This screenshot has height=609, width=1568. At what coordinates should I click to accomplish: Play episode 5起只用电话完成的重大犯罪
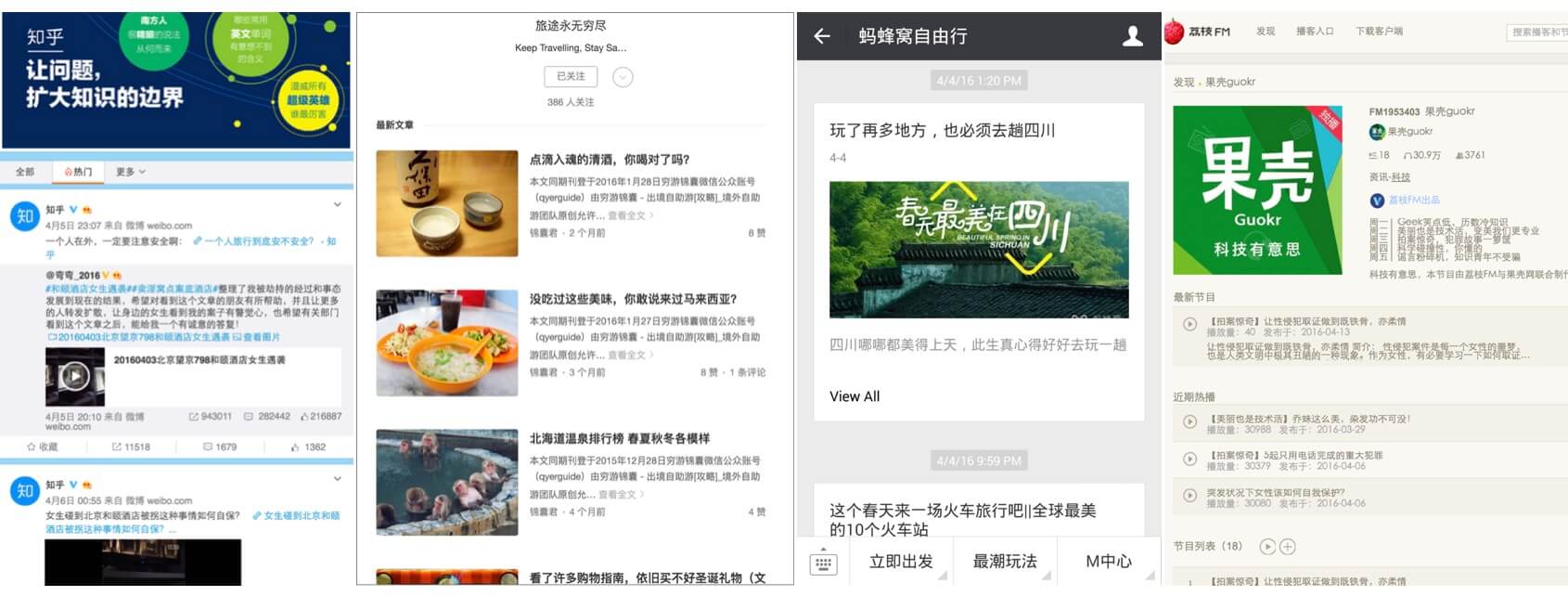coord(1189,459)
